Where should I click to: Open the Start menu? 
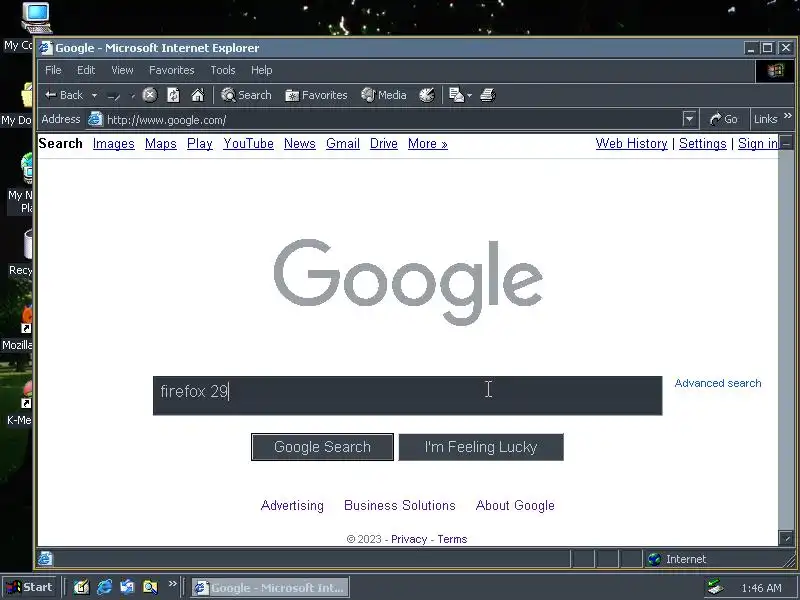(x=30, y=587)
